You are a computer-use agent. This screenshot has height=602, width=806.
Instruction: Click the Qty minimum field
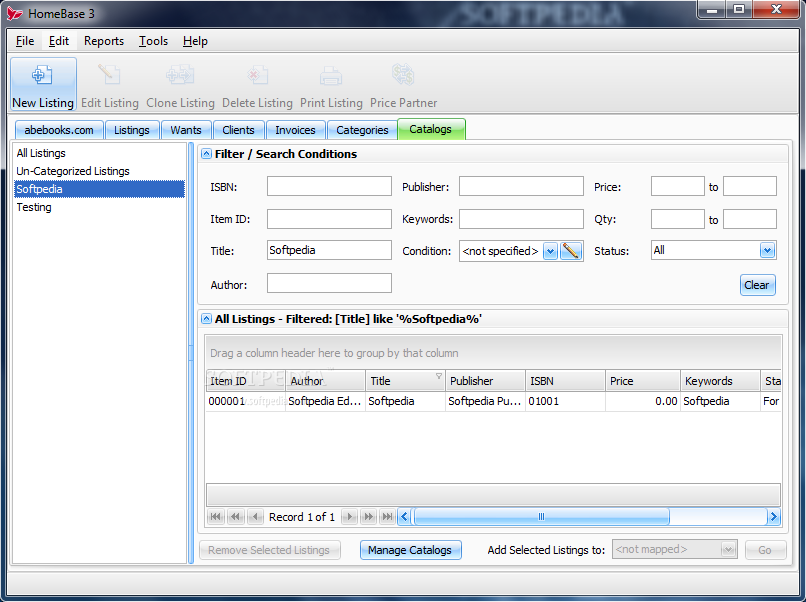[677, 218]
